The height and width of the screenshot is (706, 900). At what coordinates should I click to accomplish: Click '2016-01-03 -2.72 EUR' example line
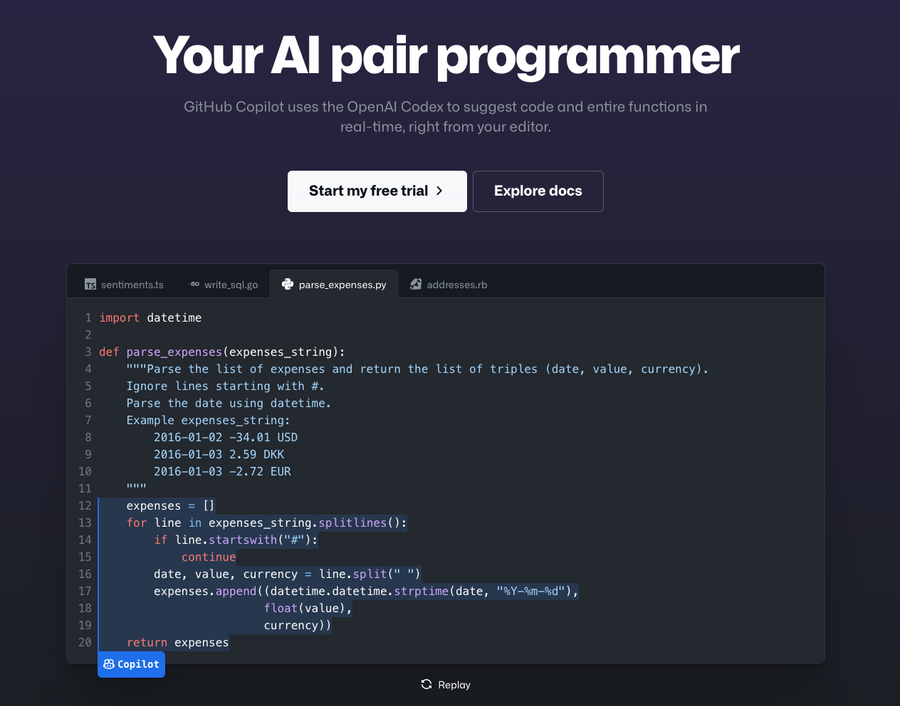[x=222, y=471]
